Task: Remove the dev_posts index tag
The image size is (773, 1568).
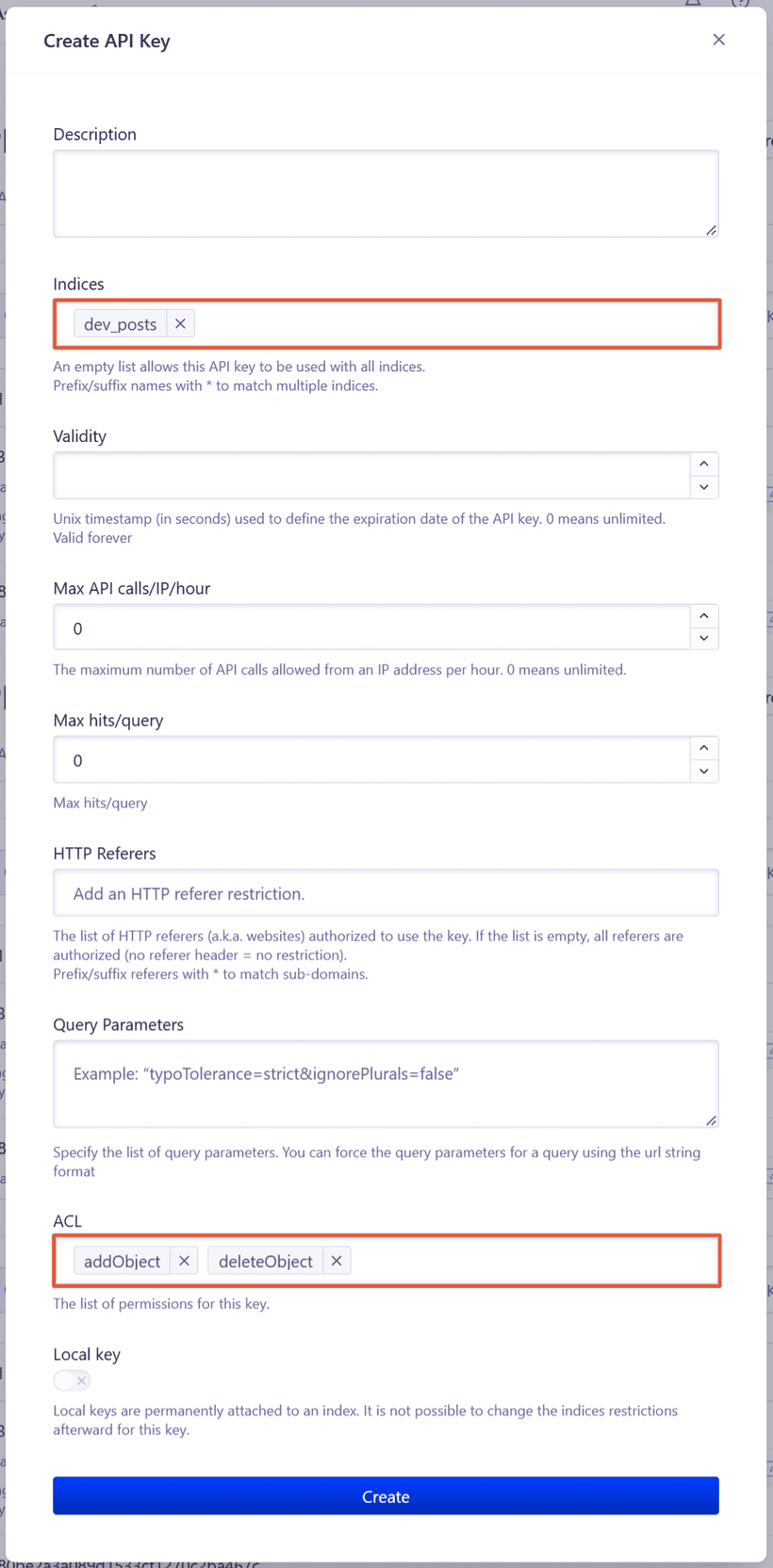Action: 180,323
